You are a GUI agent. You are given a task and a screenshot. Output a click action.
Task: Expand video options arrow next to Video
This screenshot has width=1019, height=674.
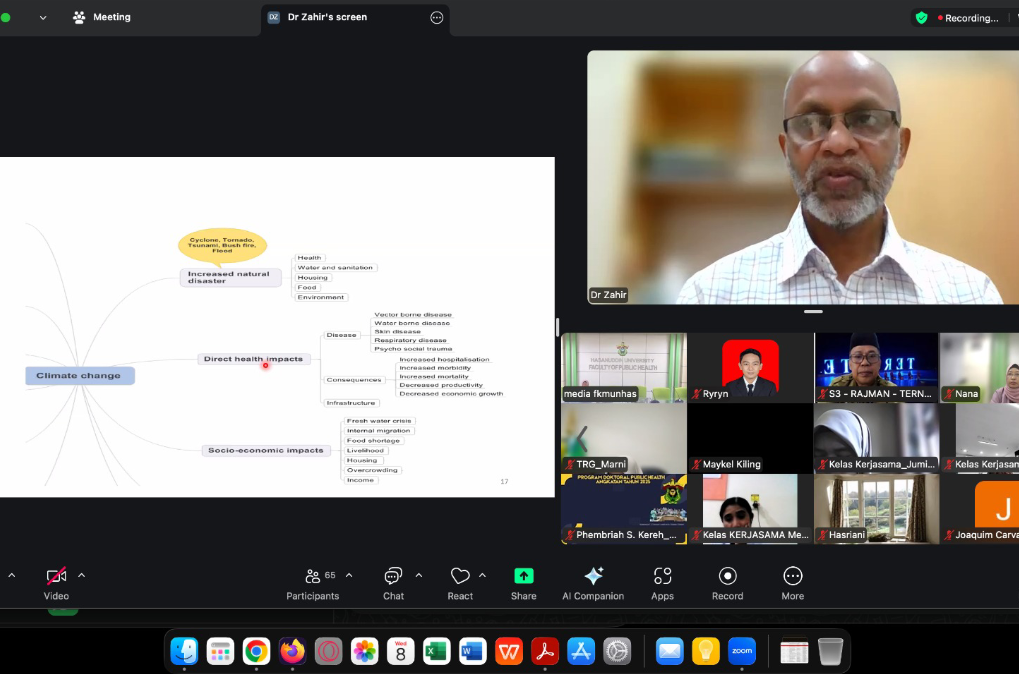82,575
